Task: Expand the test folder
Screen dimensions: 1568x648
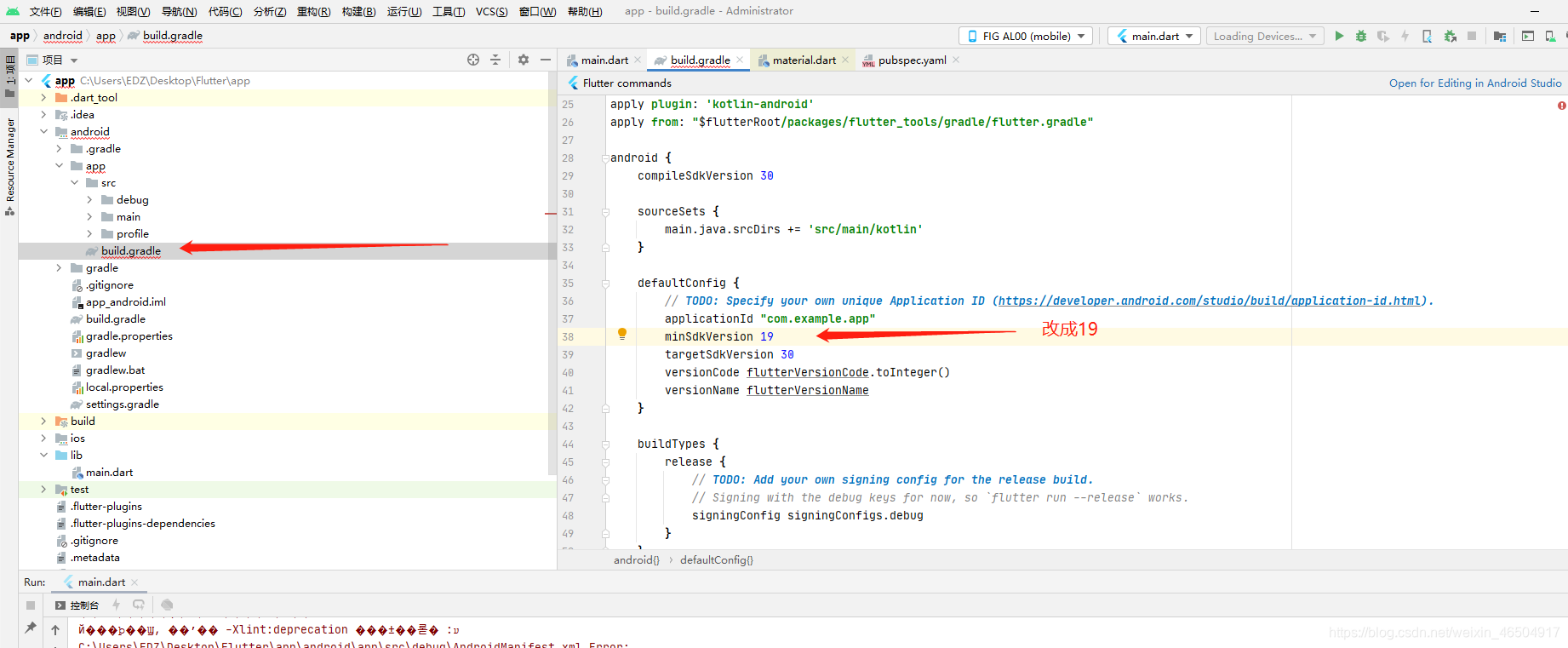Action: 43,490
